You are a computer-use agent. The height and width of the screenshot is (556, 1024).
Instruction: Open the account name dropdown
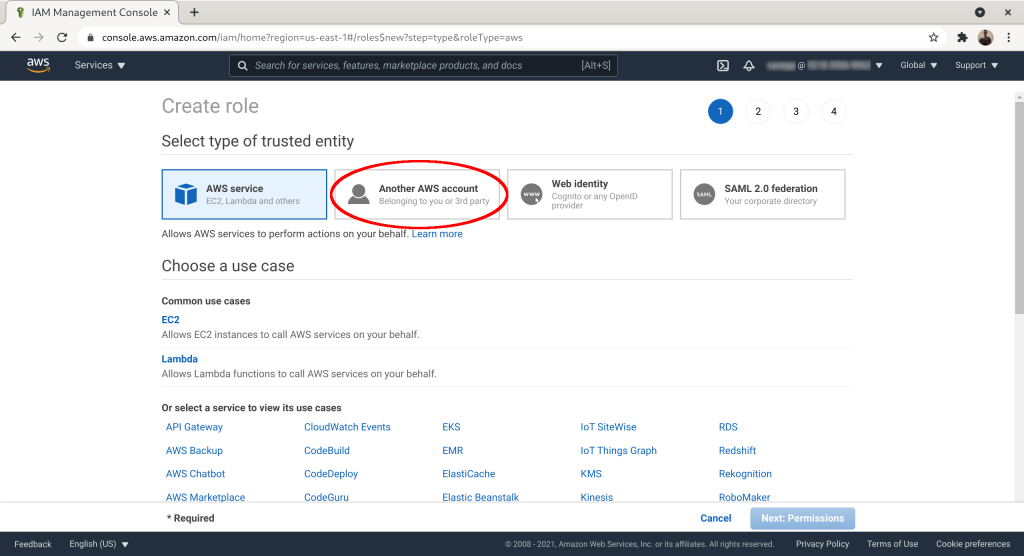pyautogui.click(x=824, y=65)
